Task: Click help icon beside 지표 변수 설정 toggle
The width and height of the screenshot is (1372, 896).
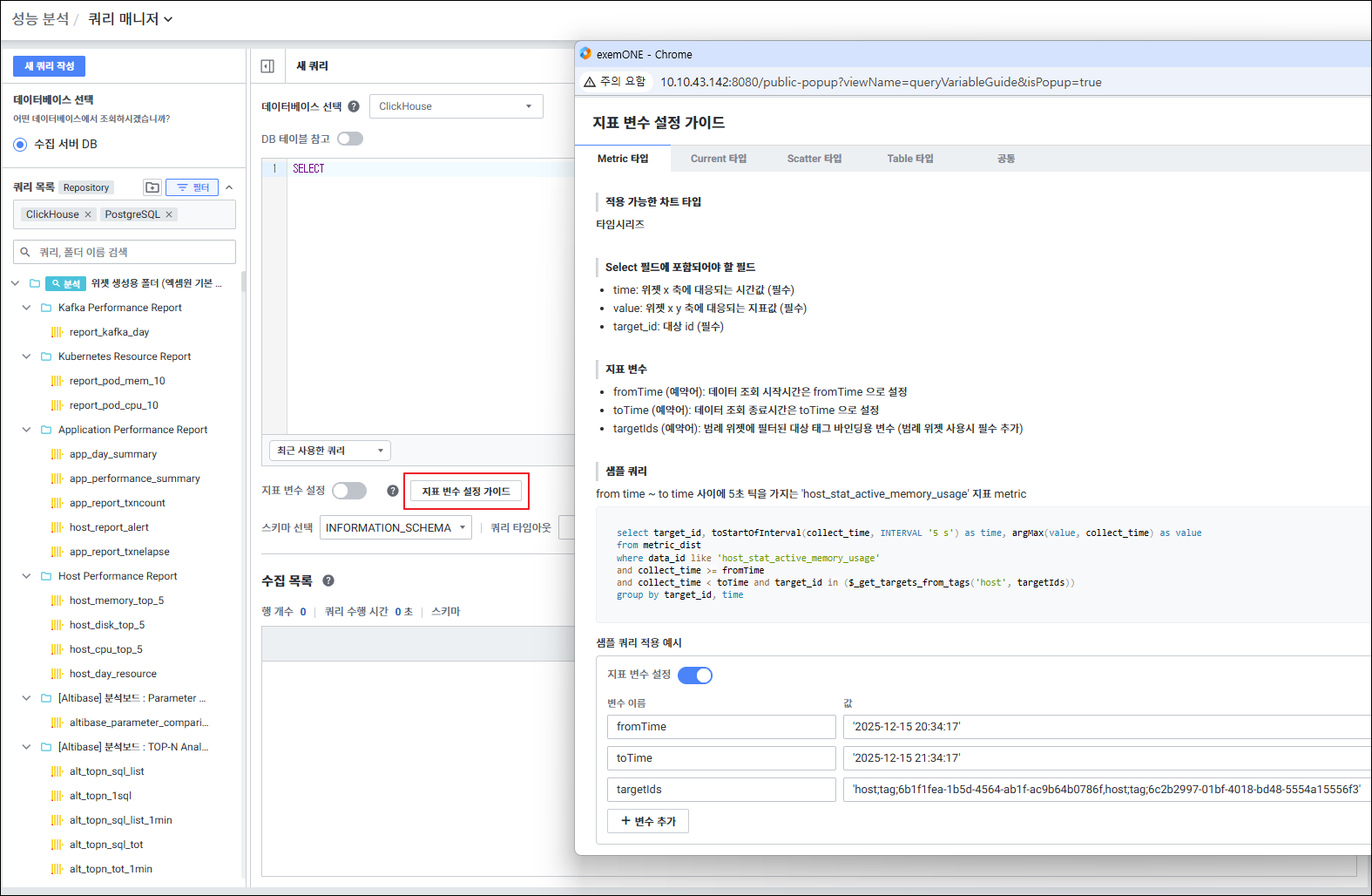Action: [x=393, y=491]
